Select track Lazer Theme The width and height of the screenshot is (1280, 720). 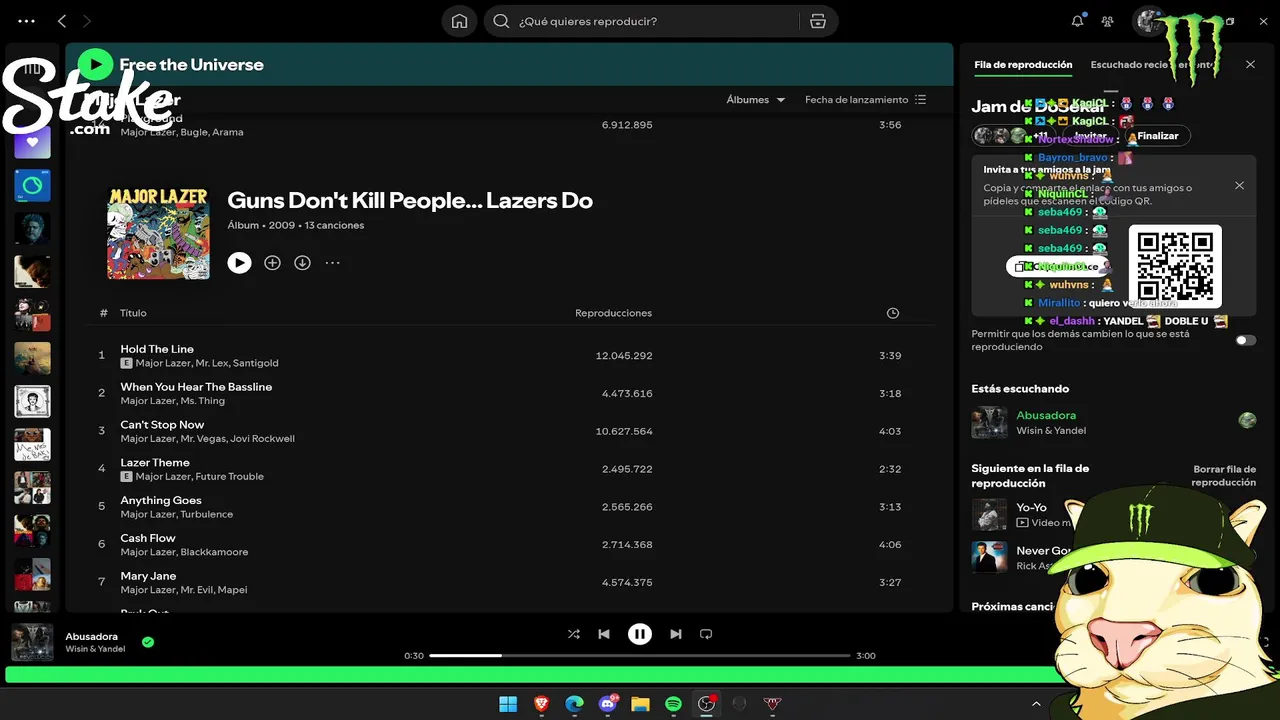click(510, 470)
